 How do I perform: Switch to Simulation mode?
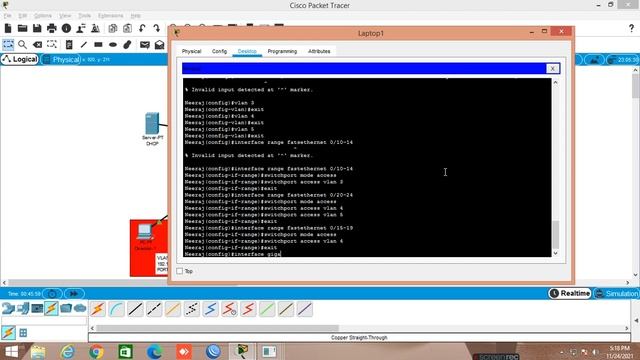coord(617,293)
